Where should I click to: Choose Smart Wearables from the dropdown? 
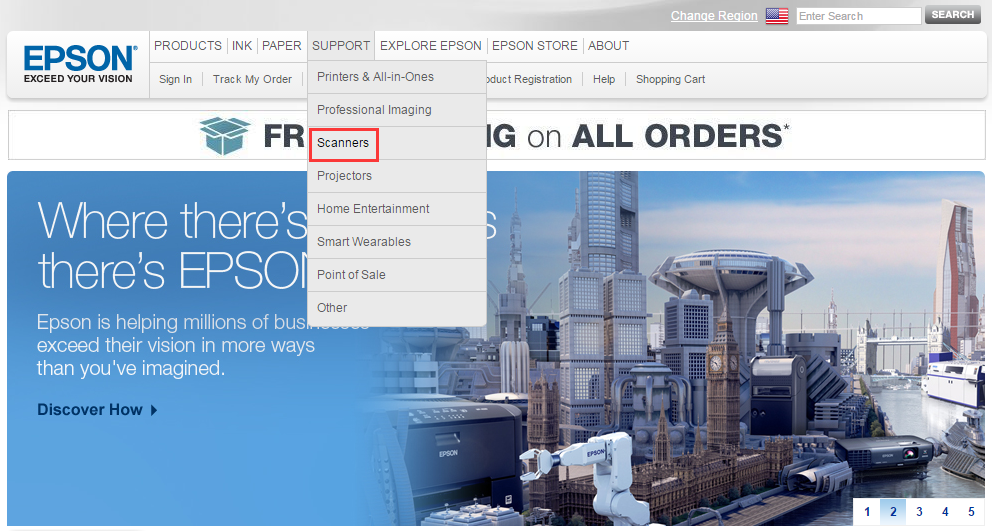click(x=364, y=242)
